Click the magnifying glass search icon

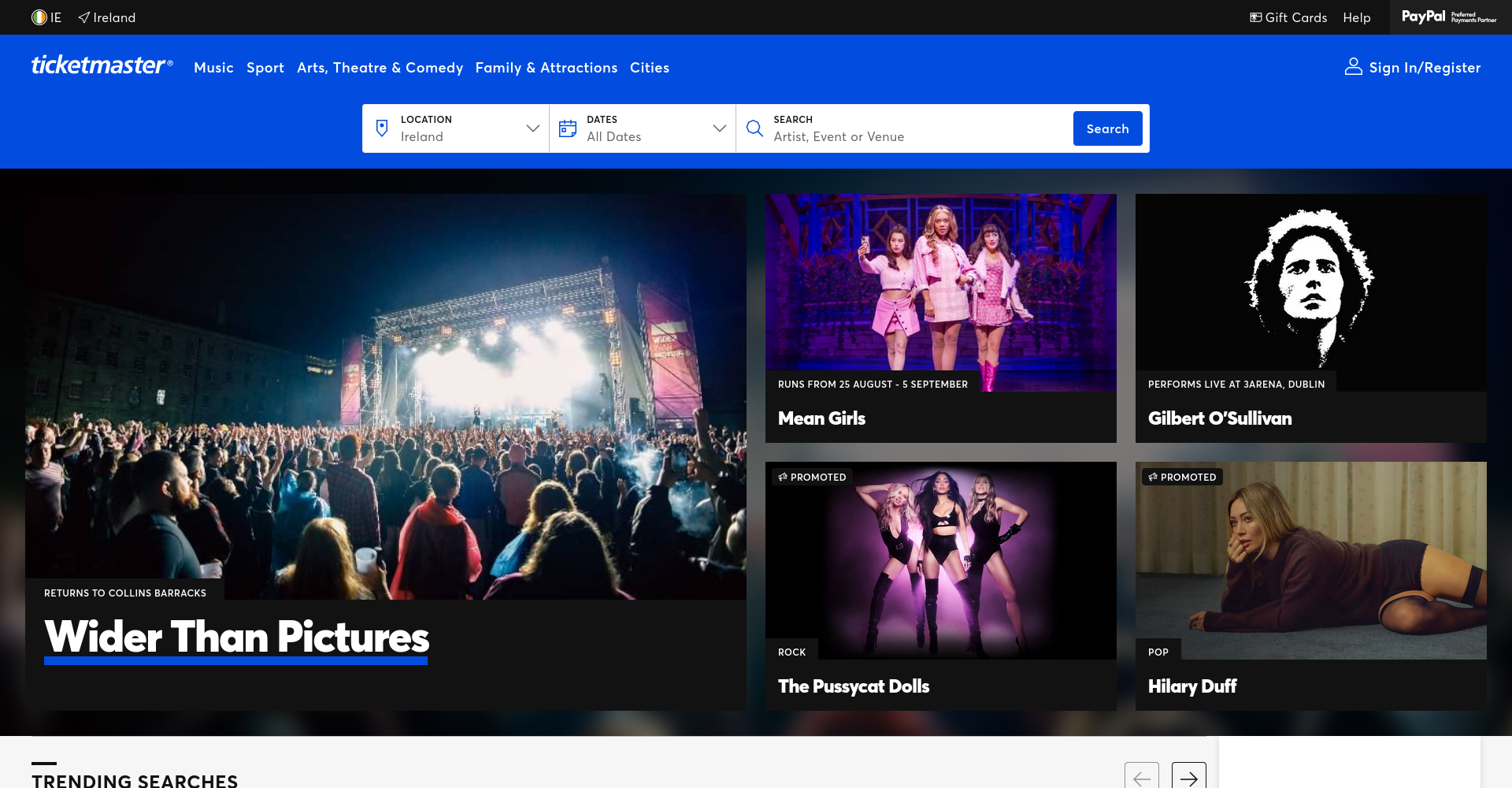click(x=754, y=128)
